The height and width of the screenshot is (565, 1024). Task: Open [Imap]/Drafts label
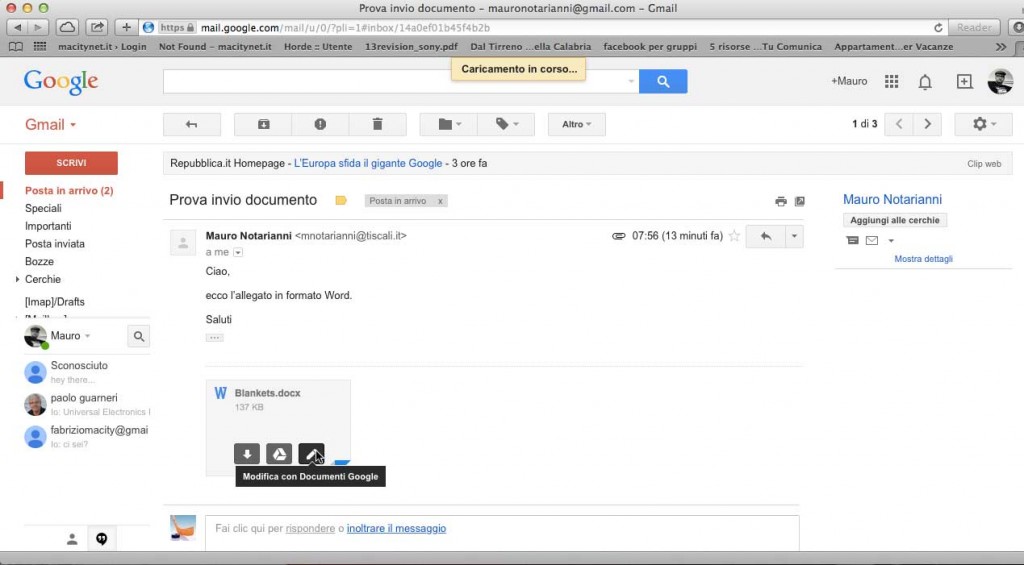(x=55, y=302)
